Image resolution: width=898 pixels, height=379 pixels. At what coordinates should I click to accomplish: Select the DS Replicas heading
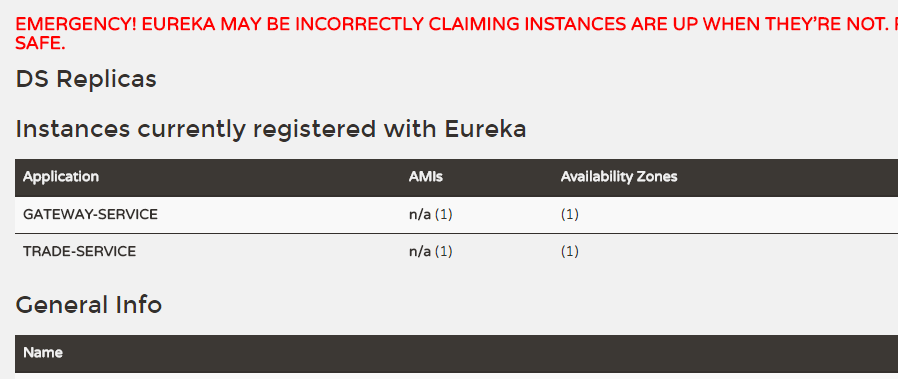pyautogui.click(x=86, y=80)
